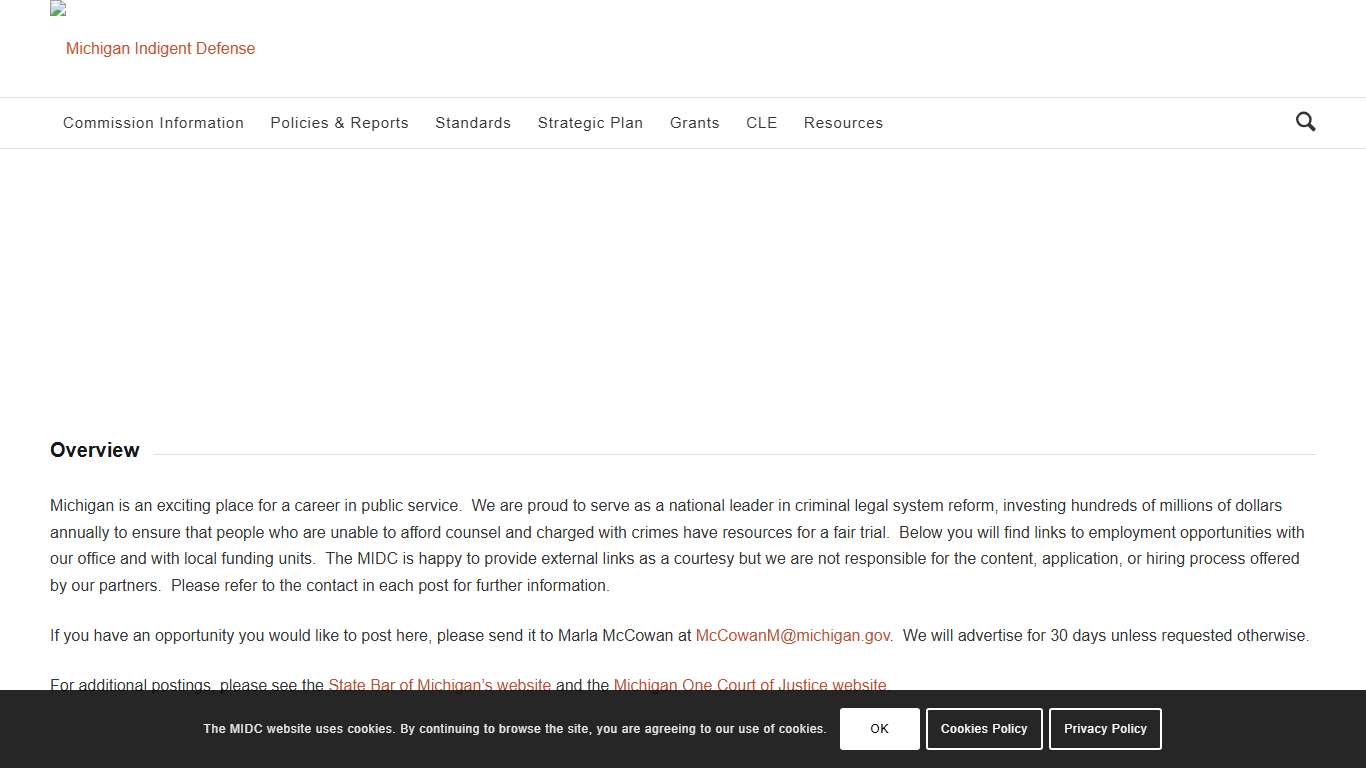Image resolution: width=1366 pixels, height=768 pixels.
Task: Click the broken logo image at top left
Action: pyautogui.click(x=58, y=9)
